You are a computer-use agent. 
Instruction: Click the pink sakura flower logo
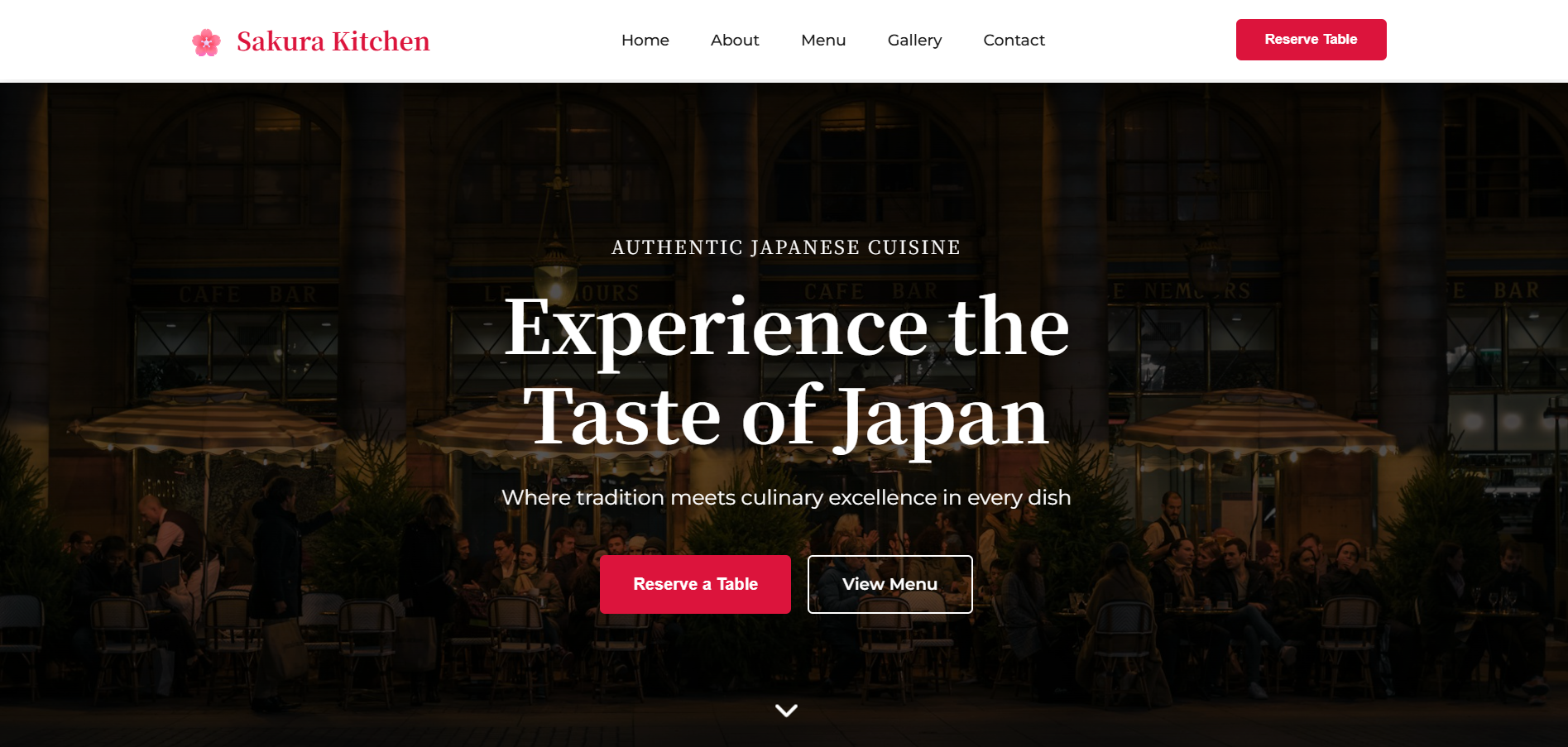(206, 41)
